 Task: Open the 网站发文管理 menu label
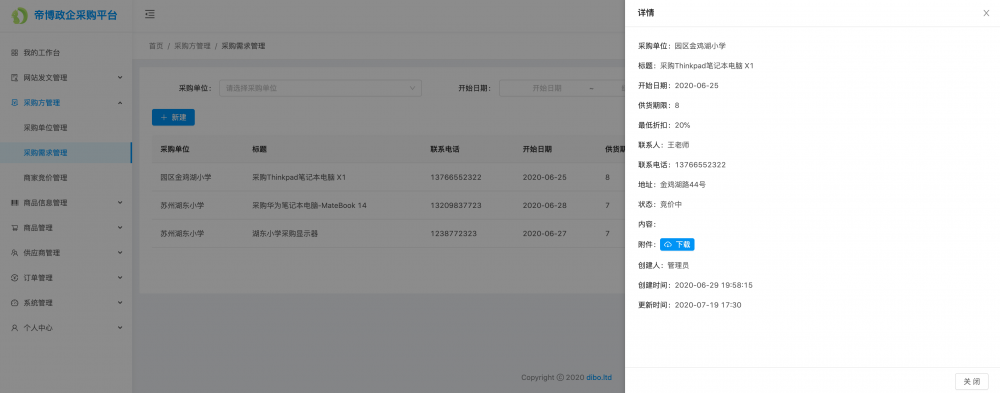[45, 78]
